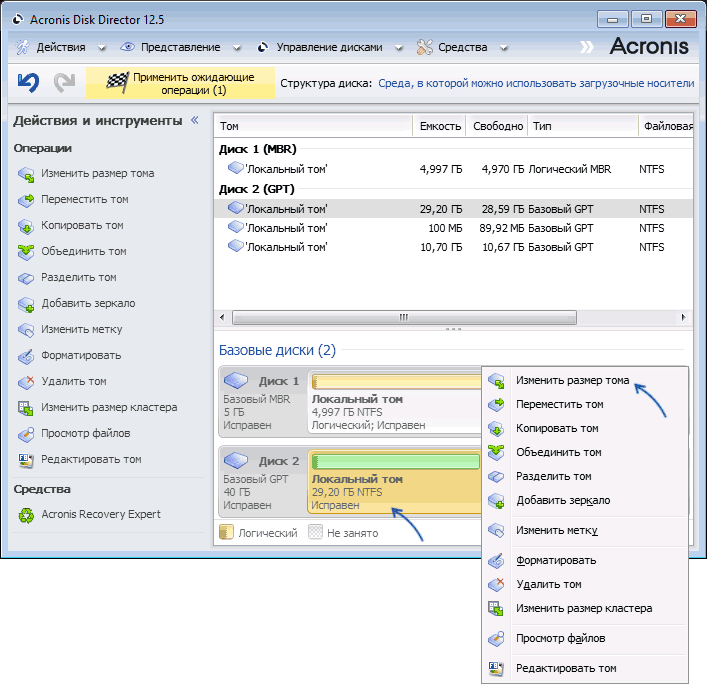Image resolution: width=707 pixels, height=684 pixels.
Task: Sort by the Том column header
Action: click(x=313, y=126)
